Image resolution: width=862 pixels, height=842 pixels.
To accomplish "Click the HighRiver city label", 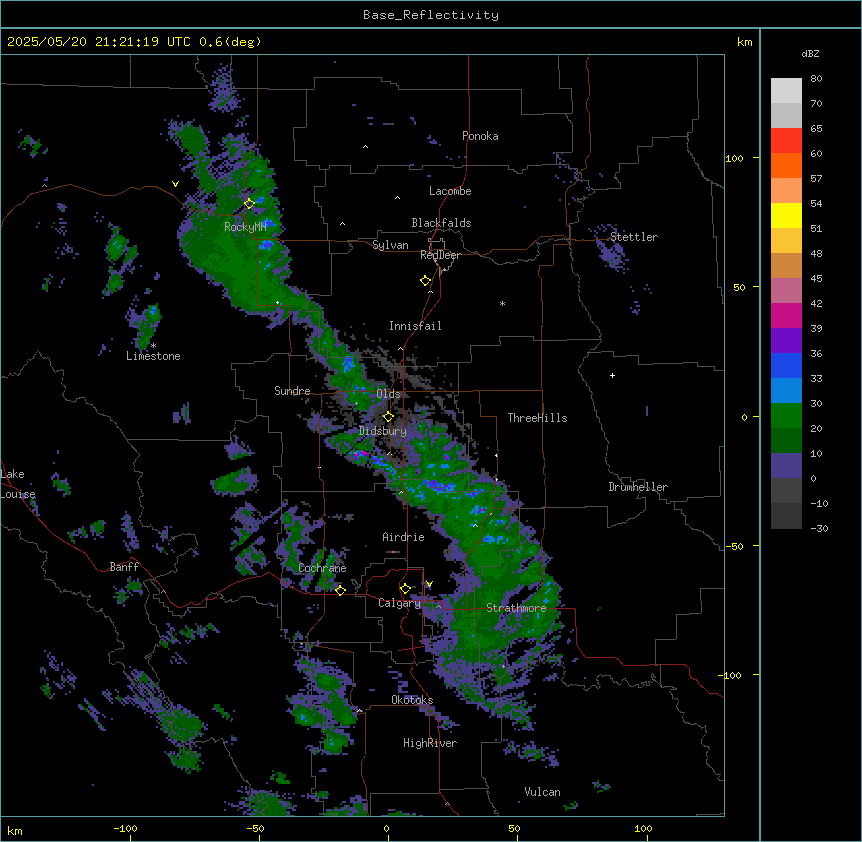I will [x=430, y=743].
